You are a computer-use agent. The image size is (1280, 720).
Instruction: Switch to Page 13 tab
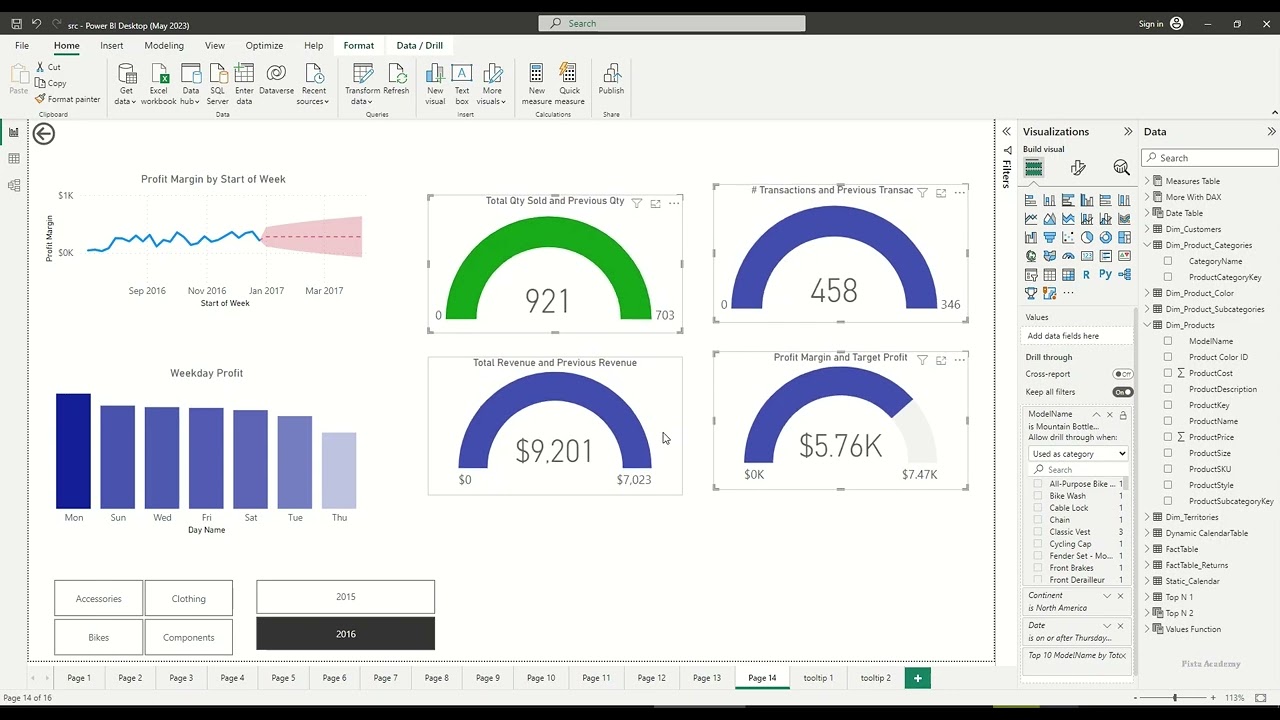[707, 678]
